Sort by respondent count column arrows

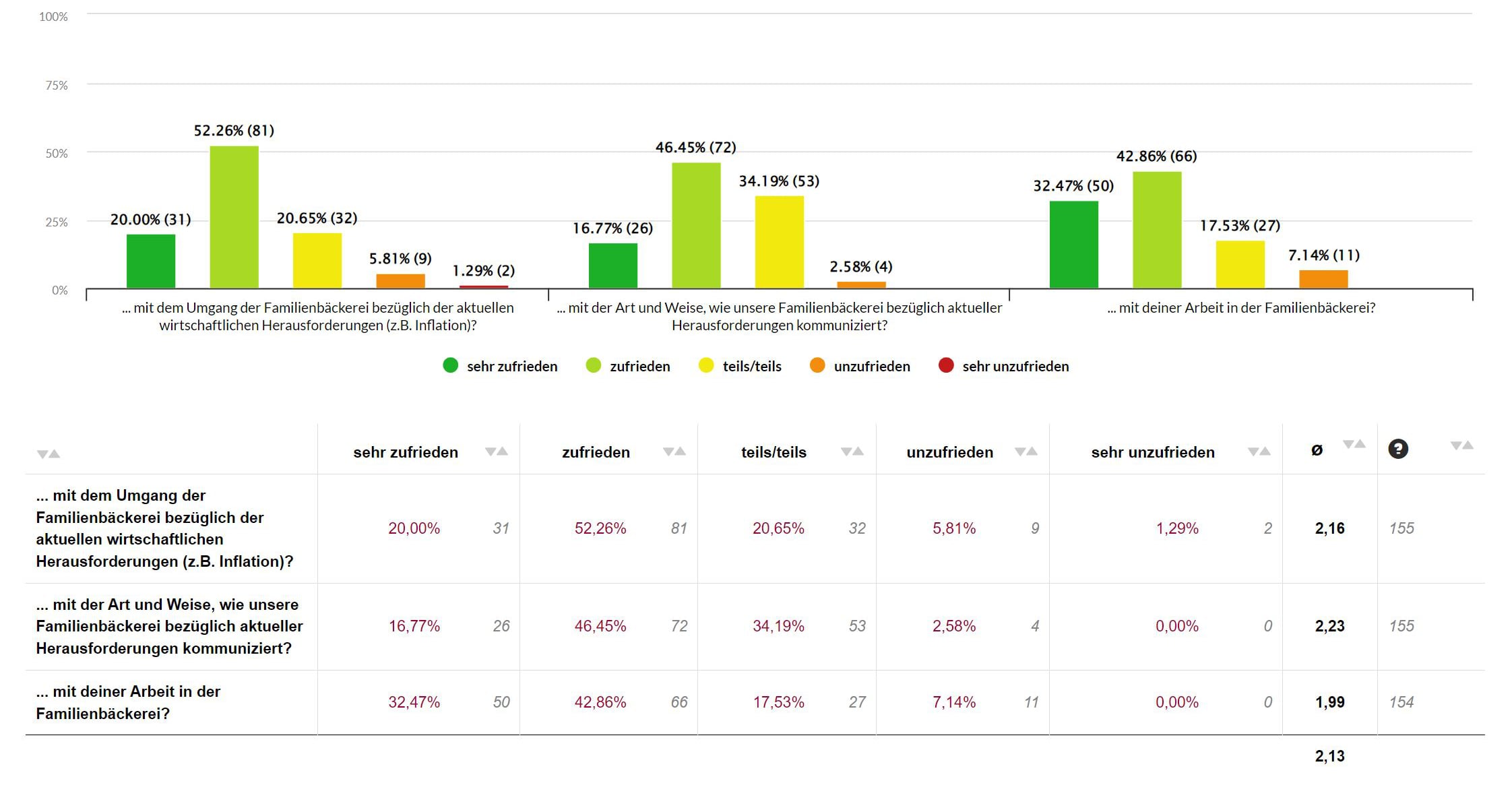[1461, 445]
